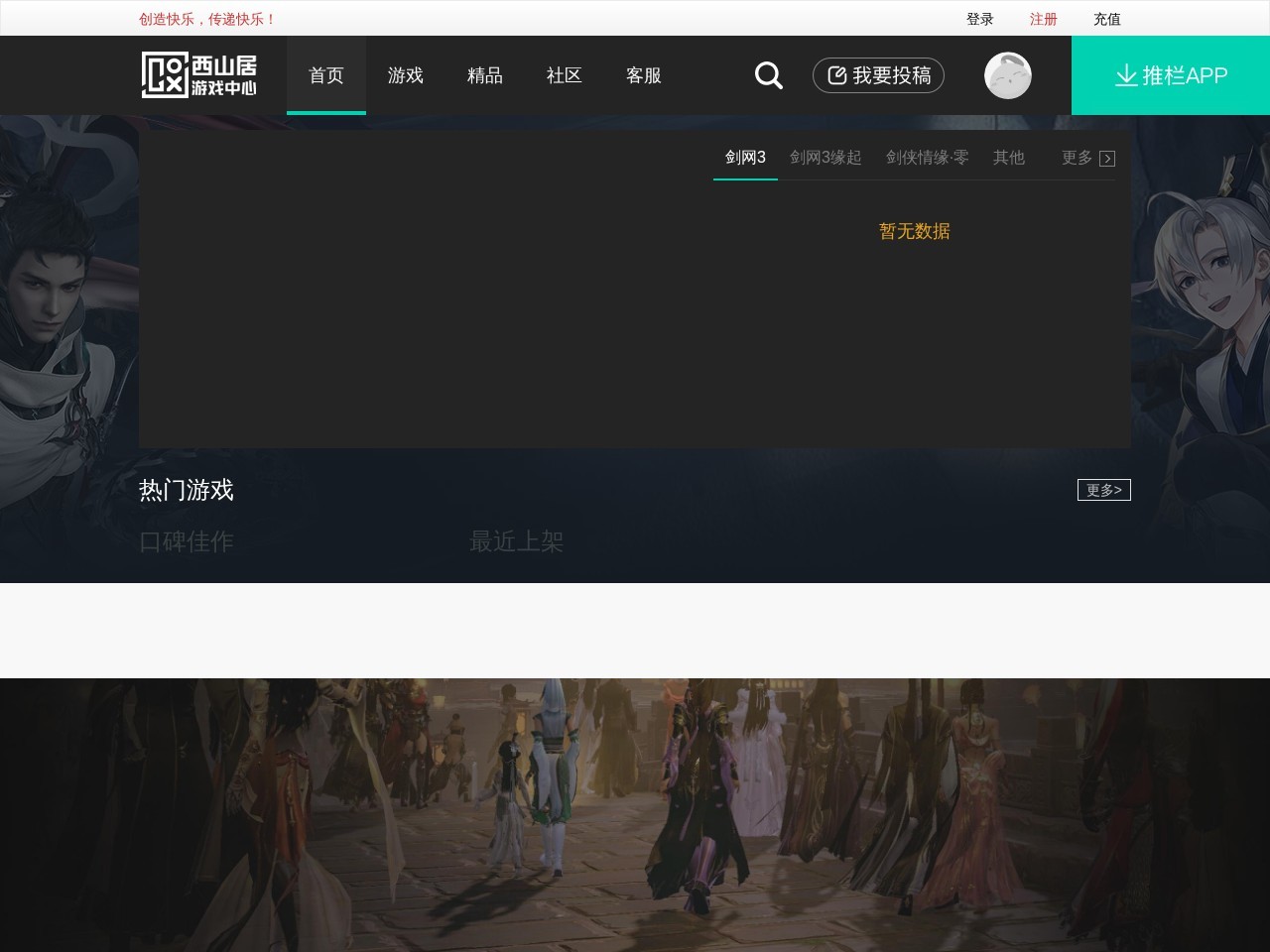This screenshot has height=952, width=1270.
Task: Click the 注册 link
Action: (1044, 19)
